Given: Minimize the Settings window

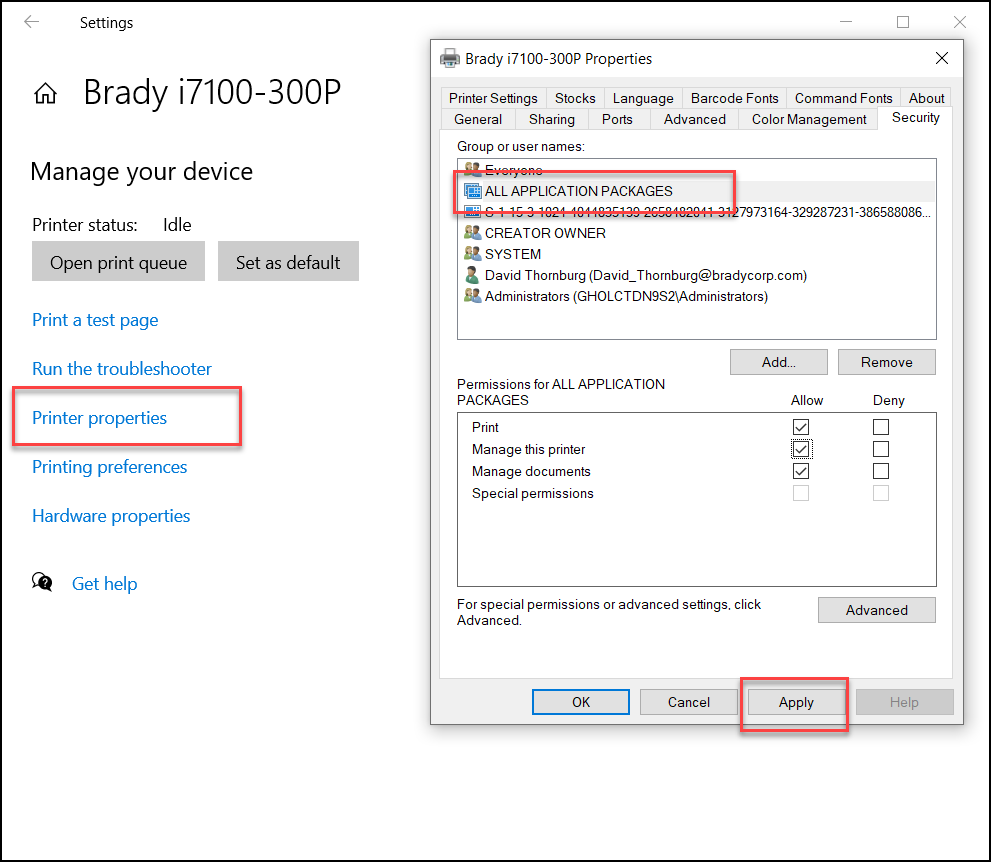Looking at the screenshot, I should [x=846, y=22].
